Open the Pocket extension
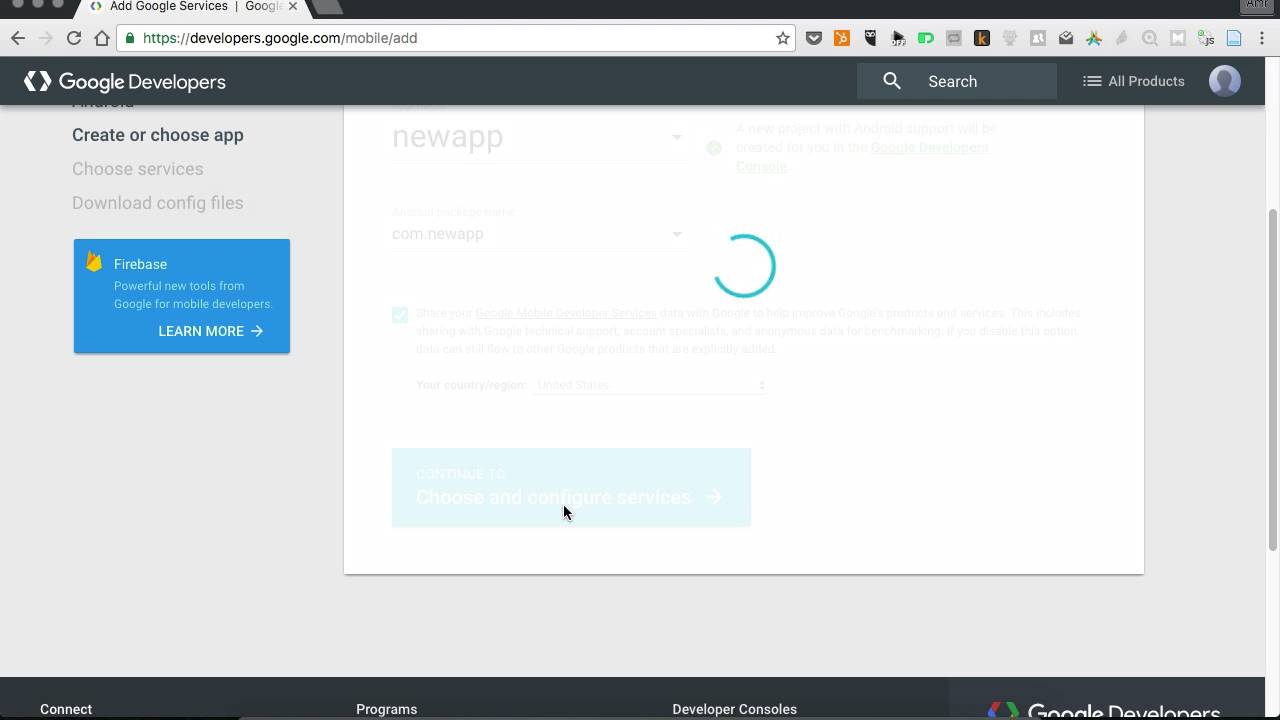Screen dimensions: 1280x720 point(814,38)
